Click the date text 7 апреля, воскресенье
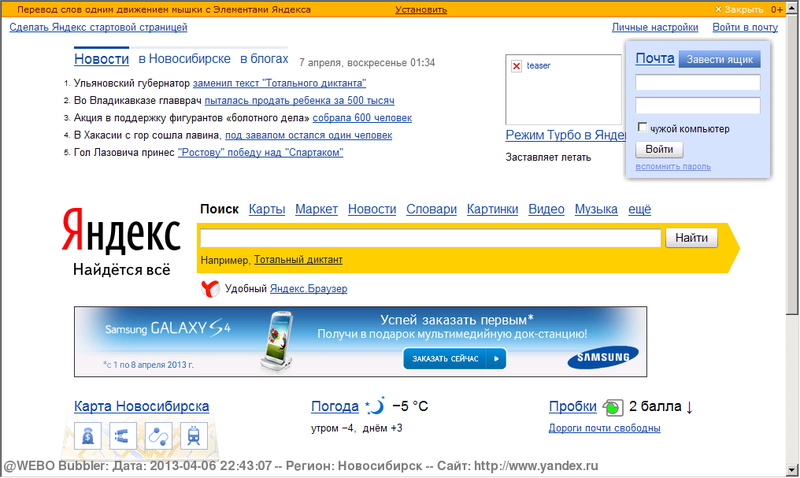 [354, 63]
